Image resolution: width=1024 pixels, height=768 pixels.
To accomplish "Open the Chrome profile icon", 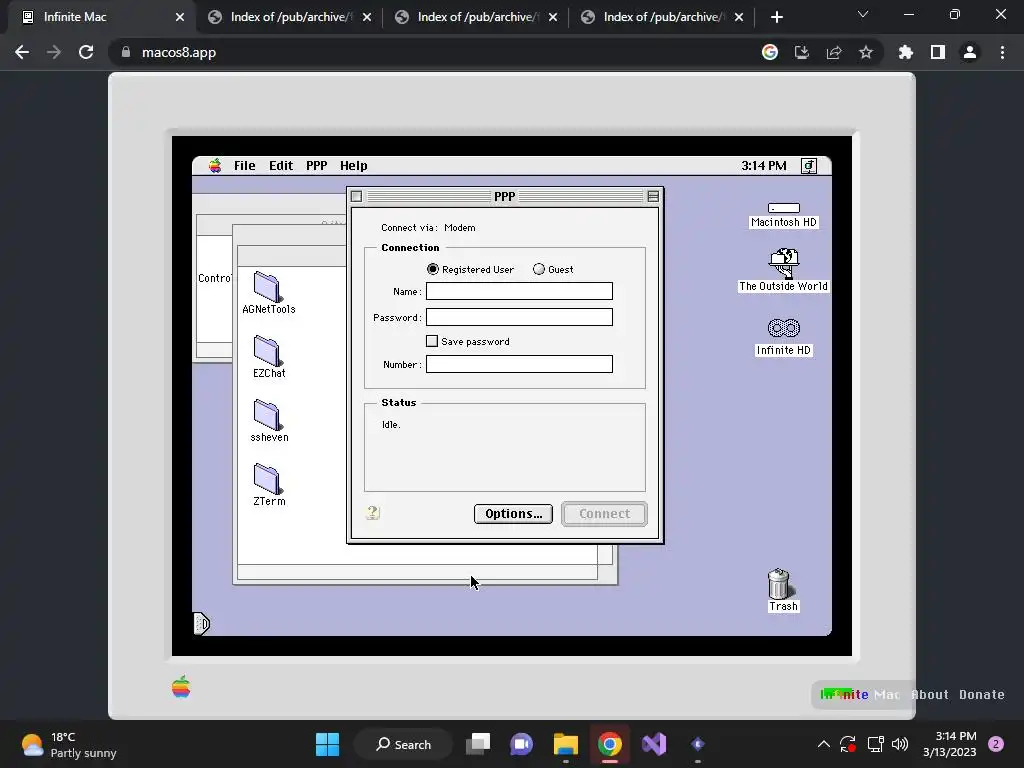I will pyautogui.click(x=970, y=52).
